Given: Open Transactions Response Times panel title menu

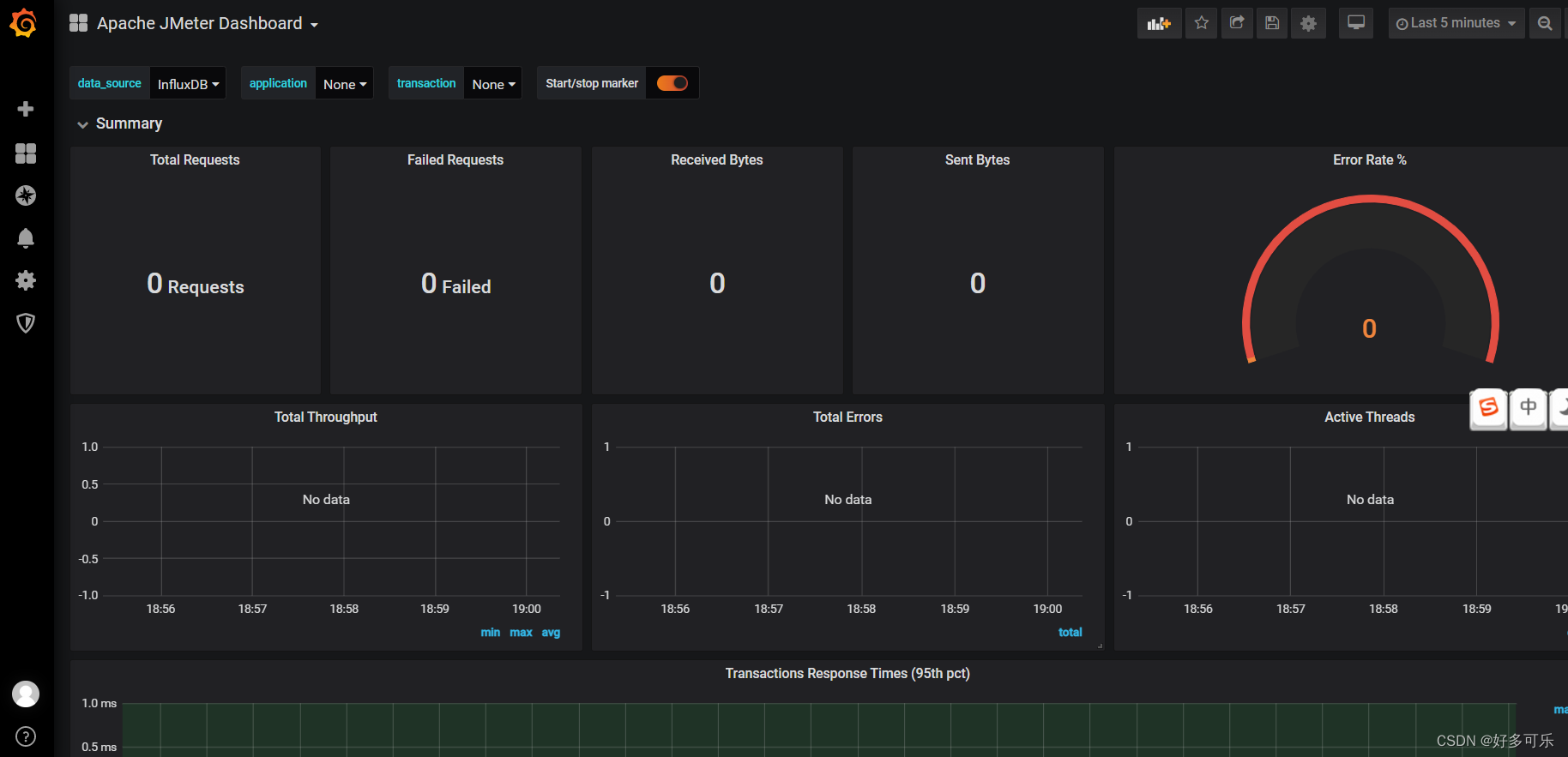Looking at the screenshot, I should pyautogui.click(x=847, y=673).
